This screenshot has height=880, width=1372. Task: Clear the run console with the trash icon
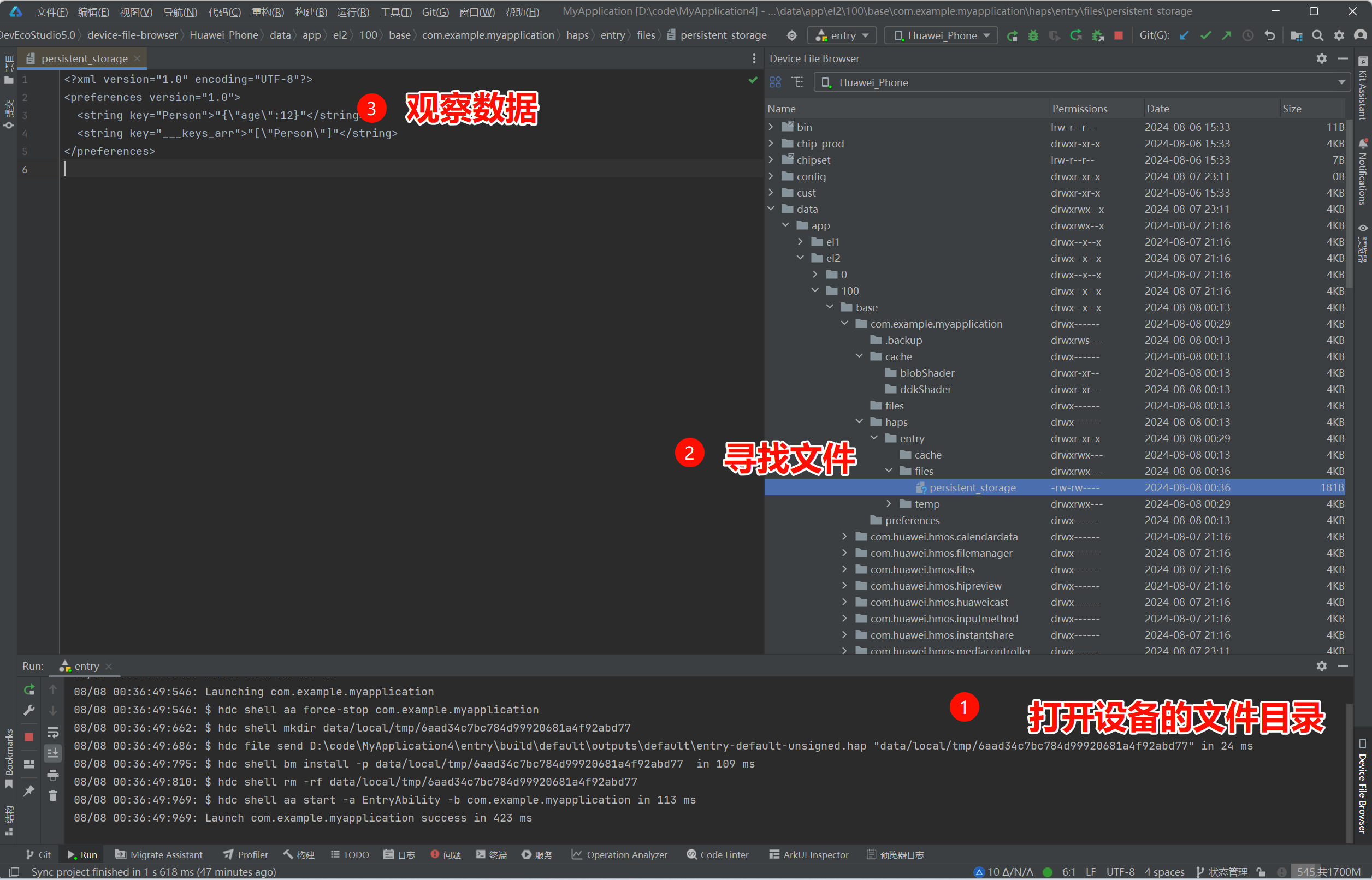click(x=53, y=795)
